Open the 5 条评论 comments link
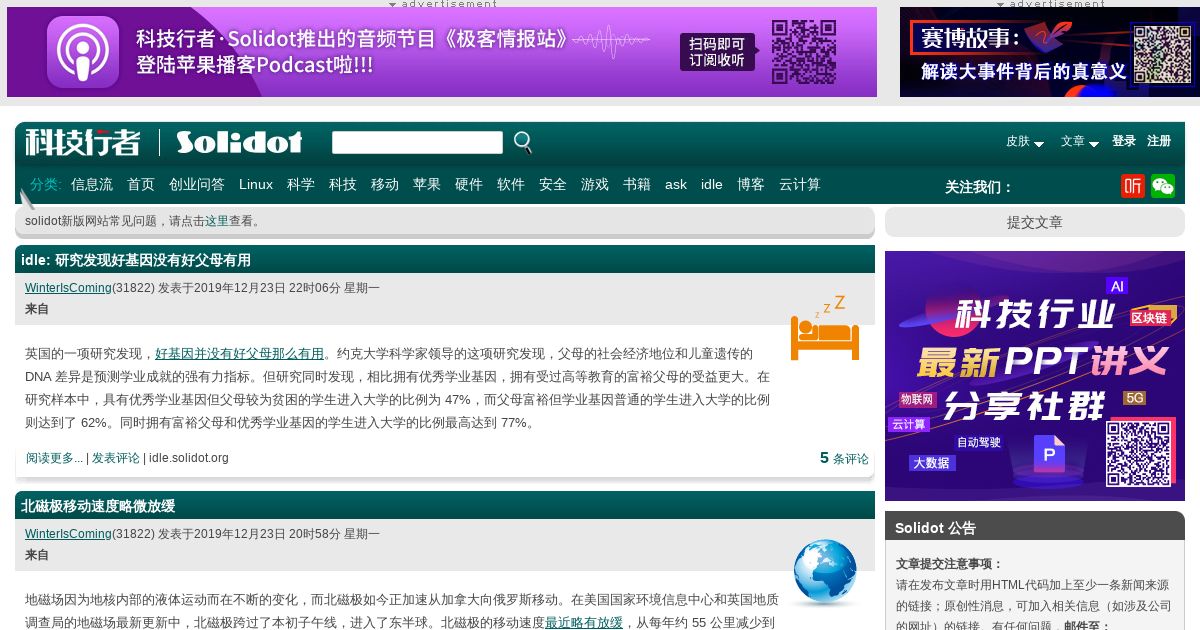The image size is (1200, 630). tap(844, 458)
